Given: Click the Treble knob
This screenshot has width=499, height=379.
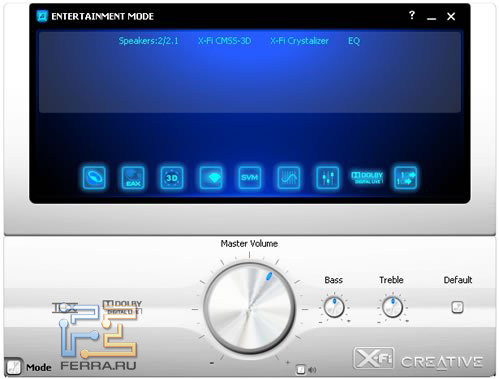Looking at the screenshot, I should (392, 307).
